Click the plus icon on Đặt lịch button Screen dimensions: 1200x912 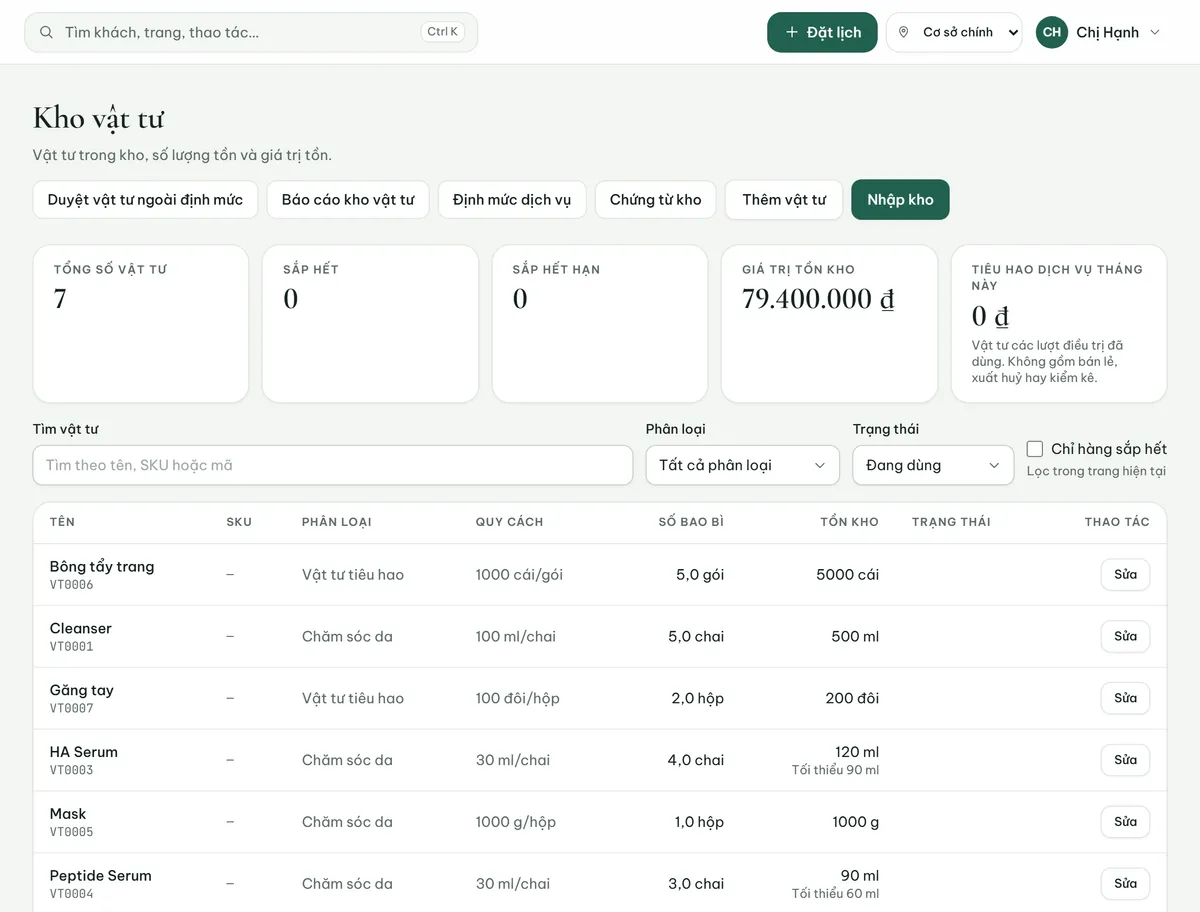[792, 32]
